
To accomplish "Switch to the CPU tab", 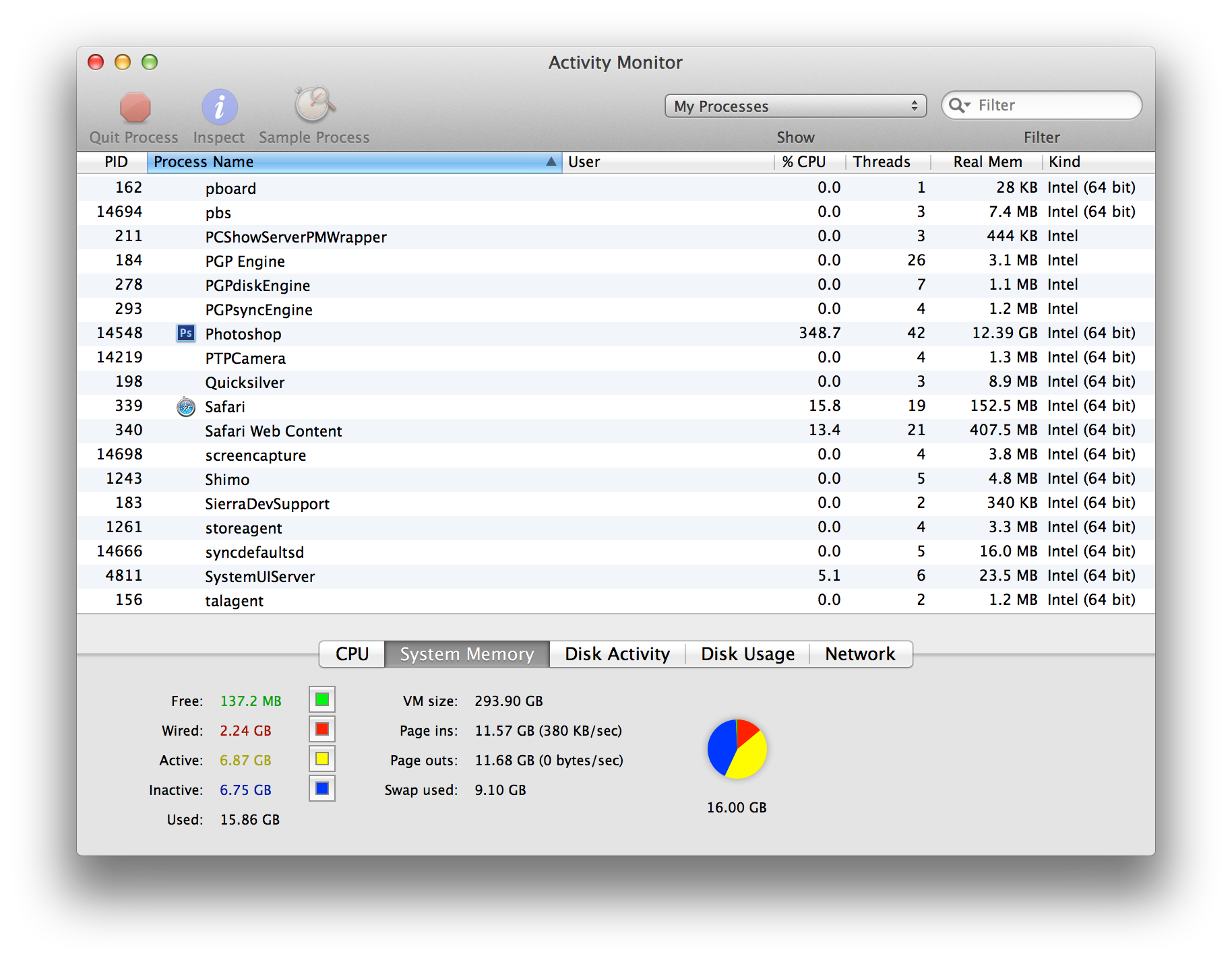I will 352,654.
